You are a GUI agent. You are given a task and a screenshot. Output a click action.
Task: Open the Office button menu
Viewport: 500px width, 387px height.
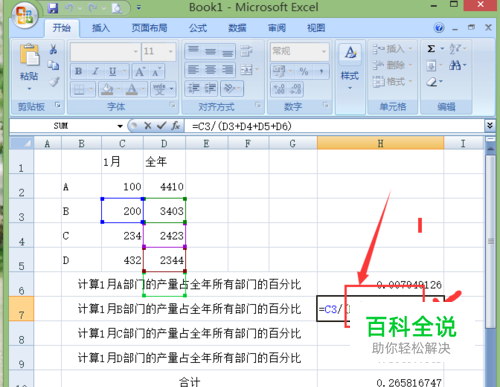pyautogui.click(x=24, y=15)
